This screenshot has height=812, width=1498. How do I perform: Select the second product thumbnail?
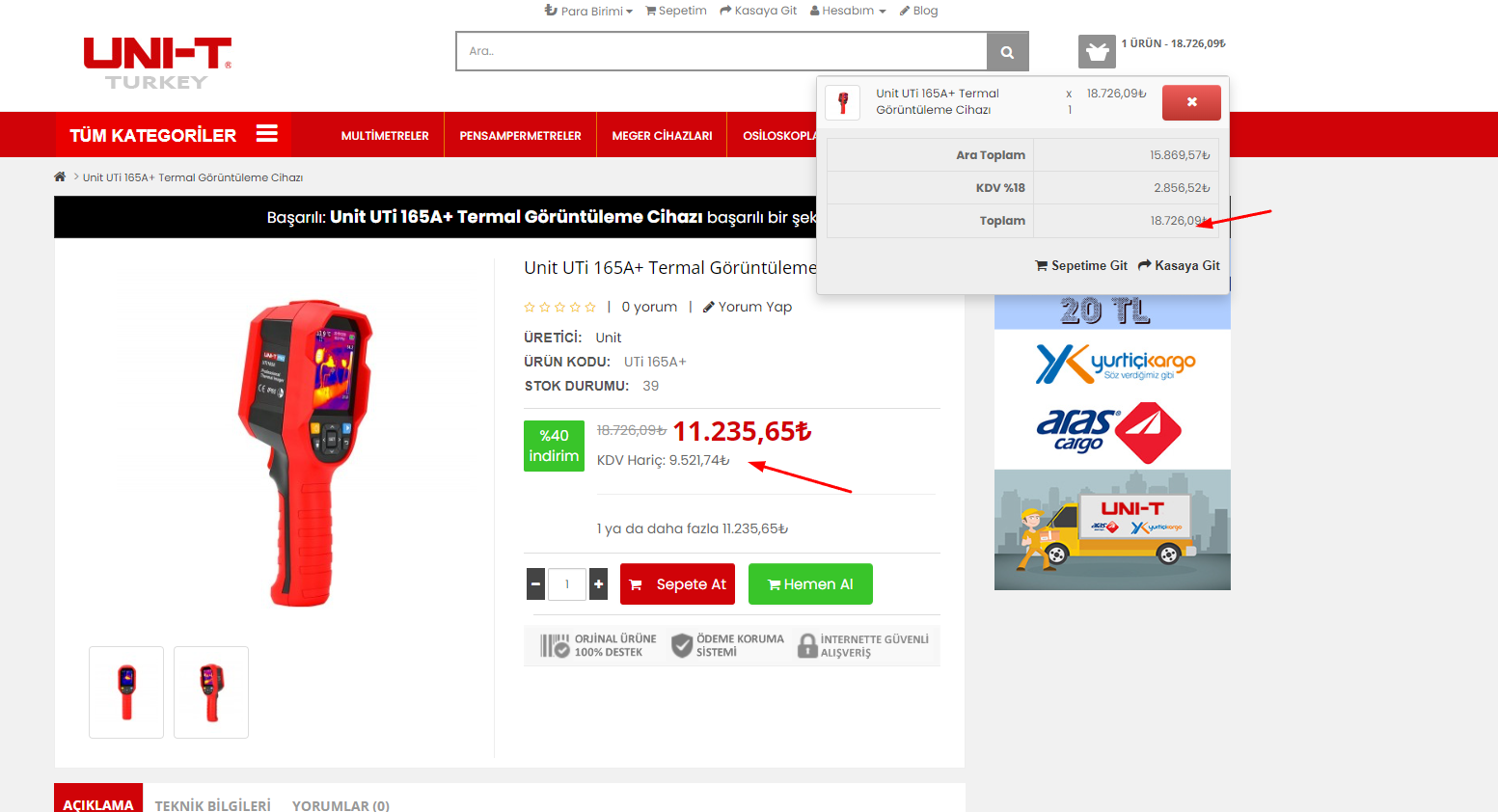211,692
